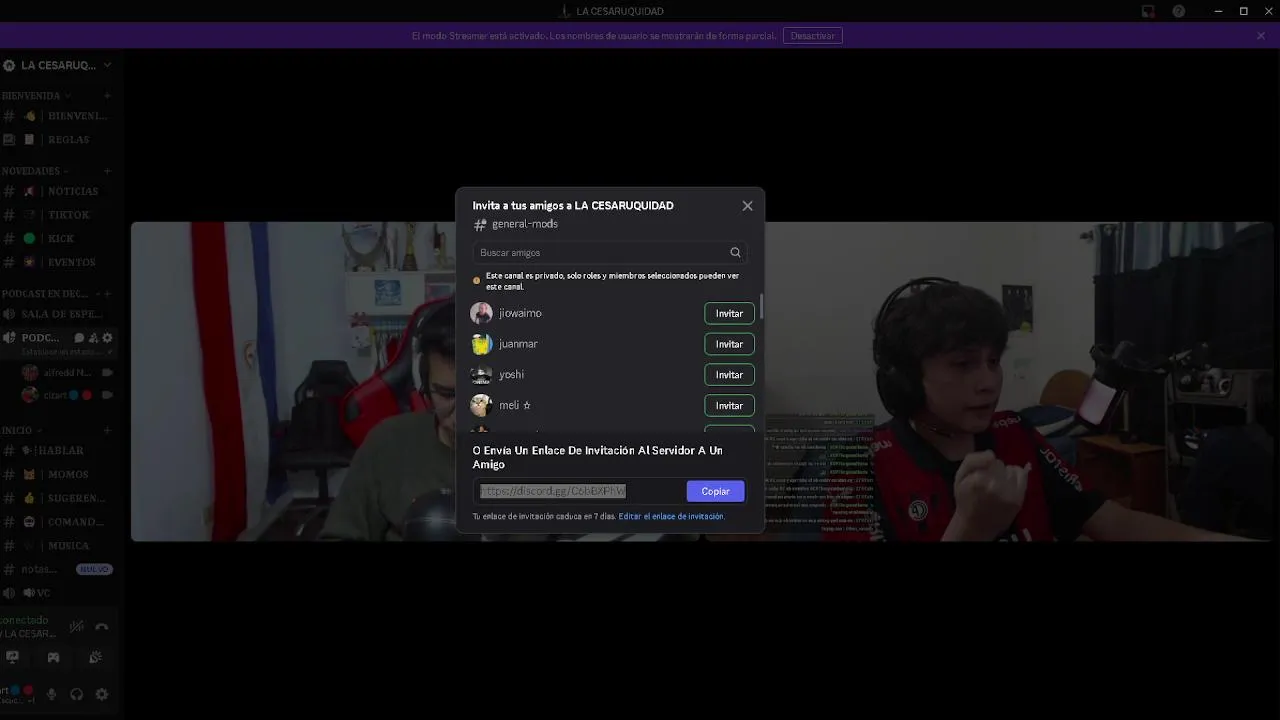This screenshot has width=1280, height=720.
Task: Click the left webcam video tile
Action: (293, 382)
